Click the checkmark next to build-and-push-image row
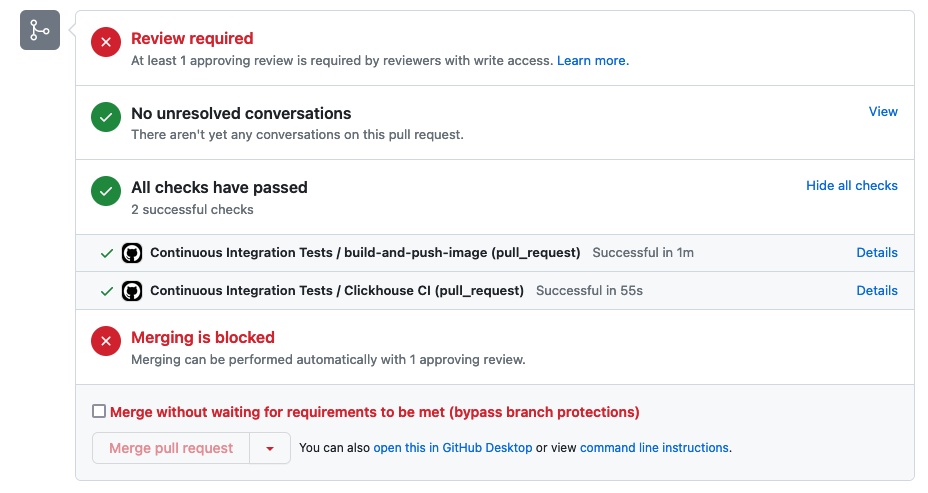928x493 pixels. pyautogui.click(x=107, y=253)
